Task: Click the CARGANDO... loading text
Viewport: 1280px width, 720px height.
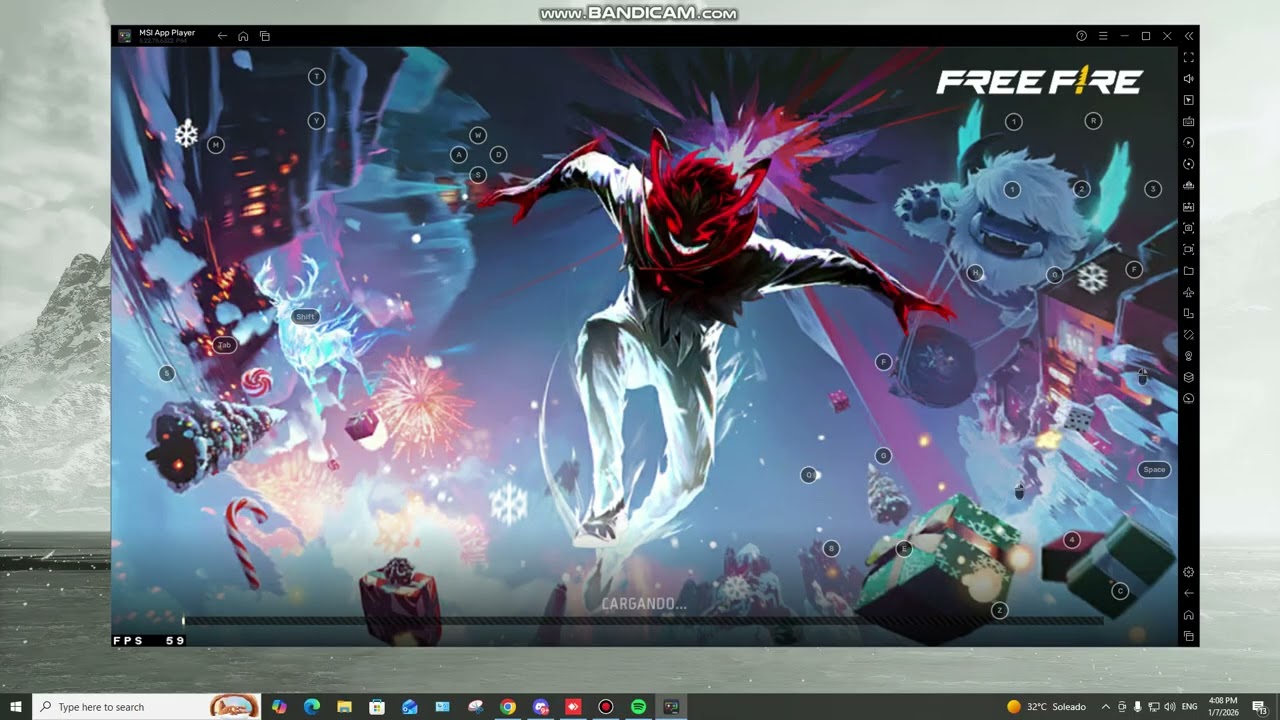Action: click(x=644, y=604)
